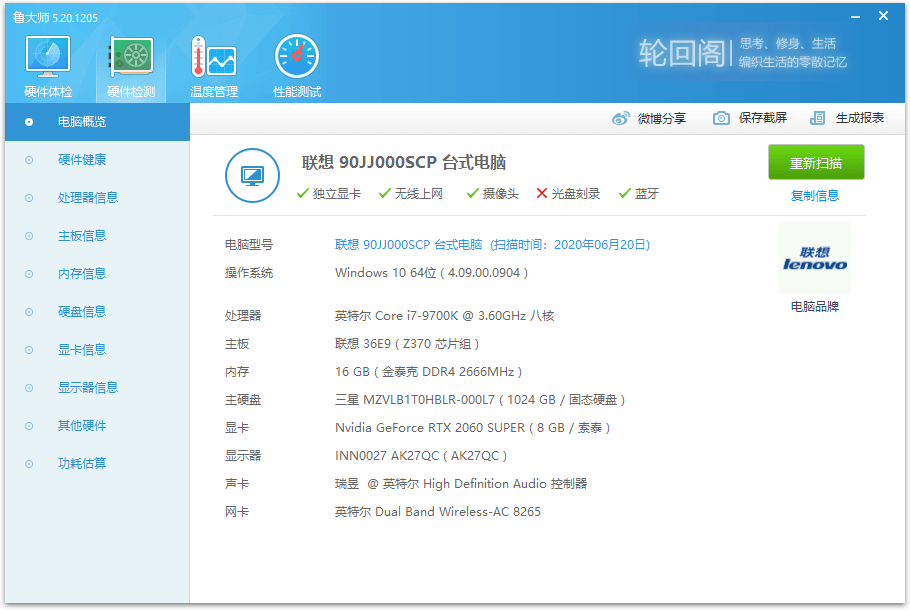Click the 微博分享 text button
This screenshot has height=610, width=910.
pos(662,118)
